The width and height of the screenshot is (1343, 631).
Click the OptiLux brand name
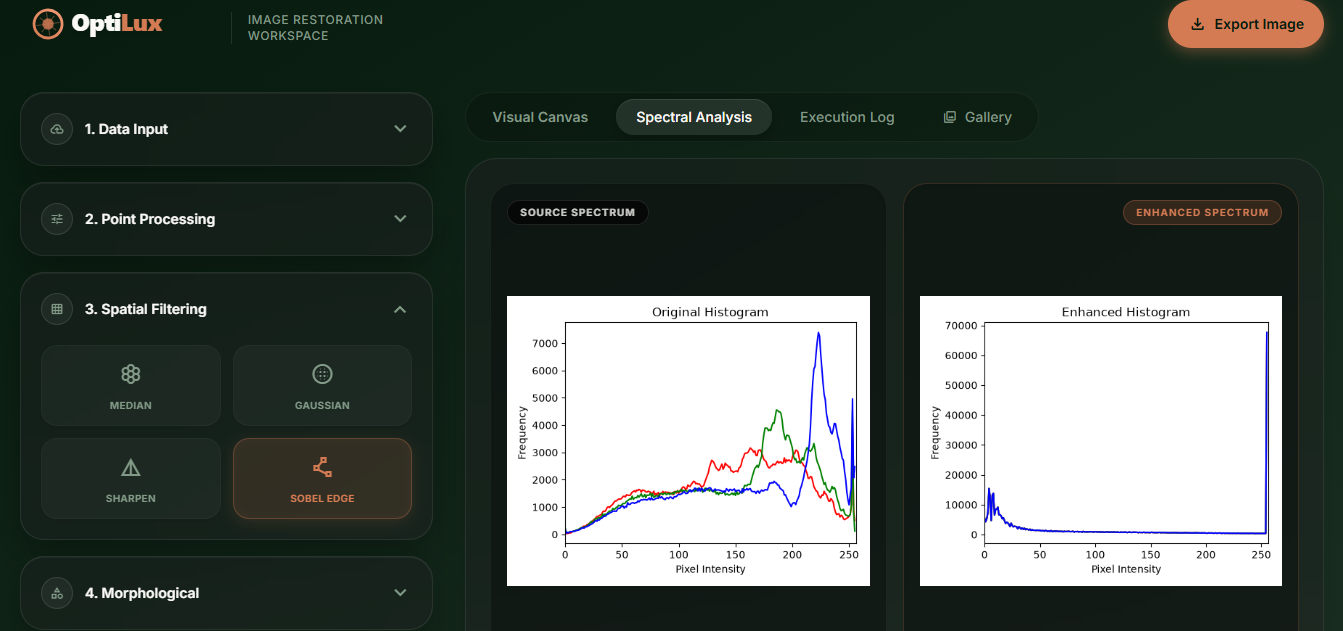[116, 24]
